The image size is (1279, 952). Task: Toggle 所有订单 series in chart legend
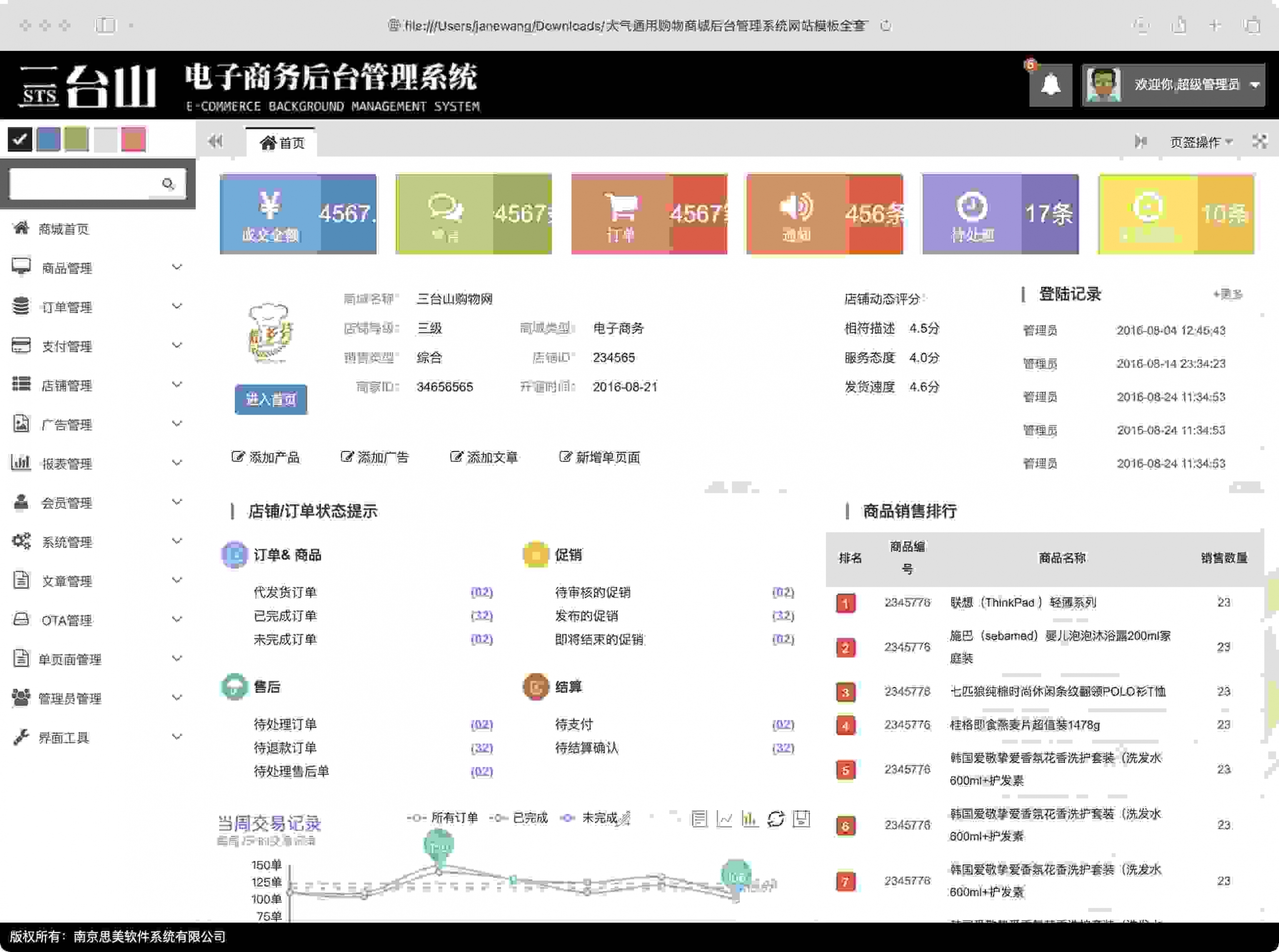click(443, 818)
